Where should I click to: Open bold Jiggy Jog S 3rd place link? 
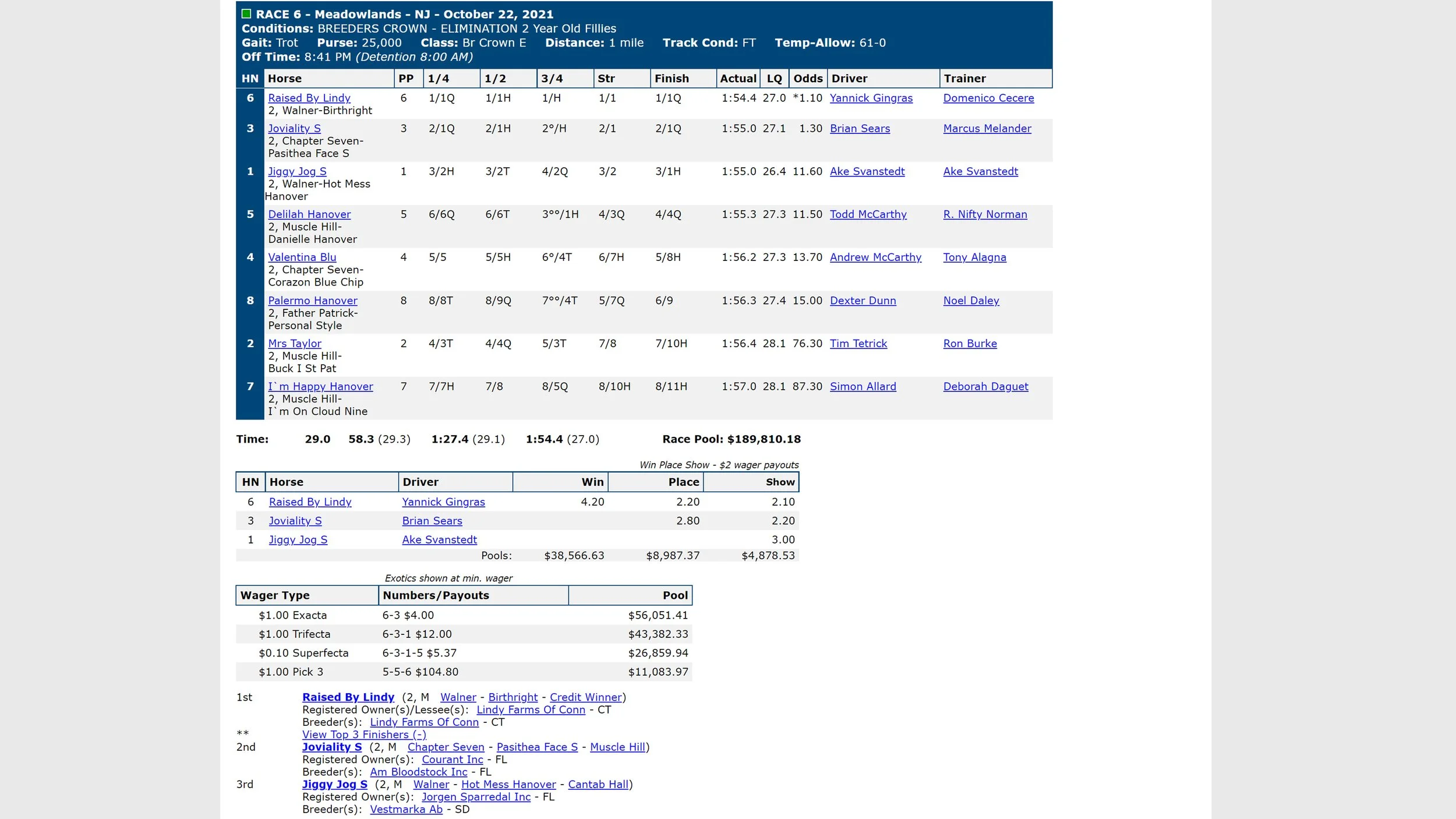335,784
